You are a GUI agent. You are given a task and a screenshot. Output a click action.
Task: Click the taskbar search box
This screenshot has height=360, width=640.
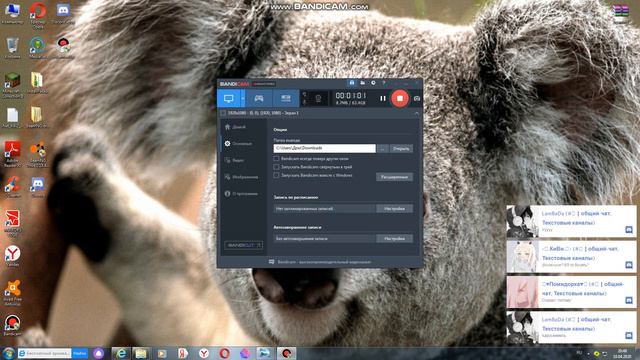coord(44,353)
